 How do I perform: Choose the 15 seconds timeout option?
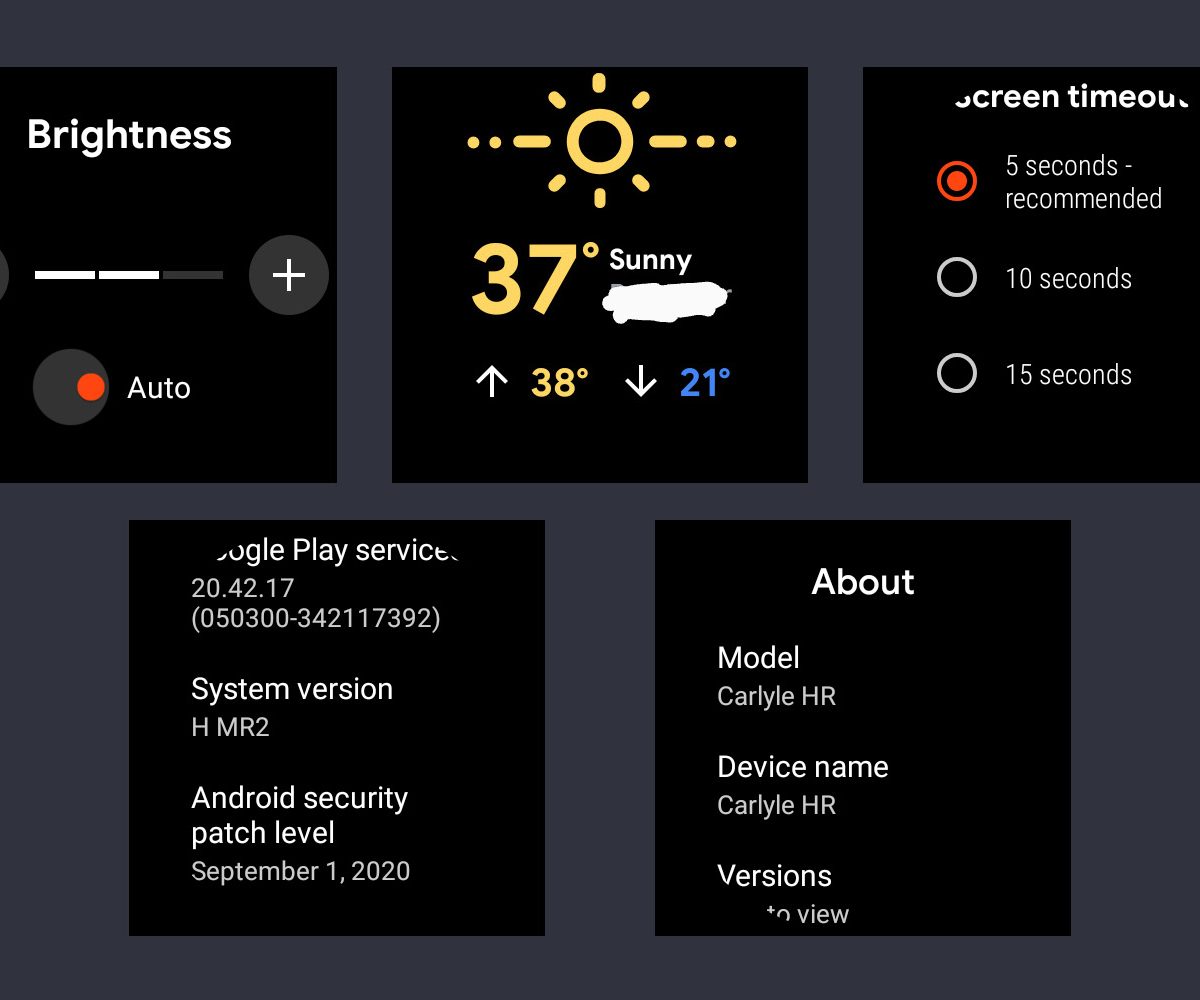(x=957, y=374)
